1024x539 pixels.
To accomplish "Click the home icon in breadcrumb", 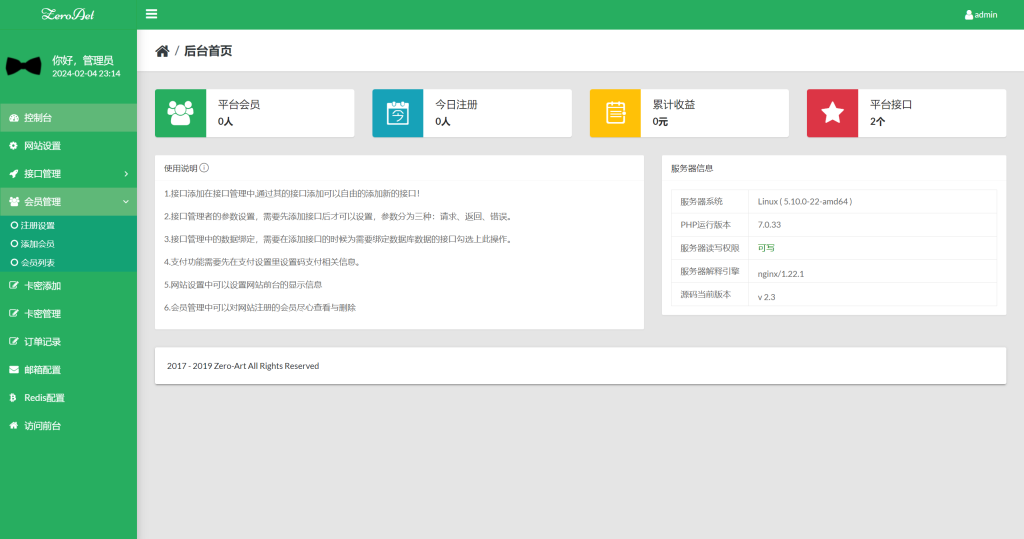I will tap(163, 51).
